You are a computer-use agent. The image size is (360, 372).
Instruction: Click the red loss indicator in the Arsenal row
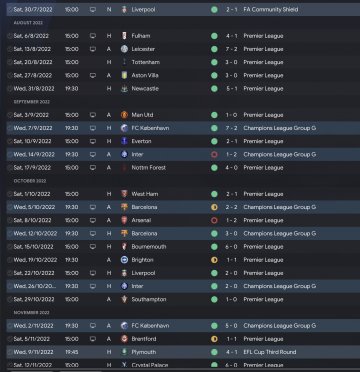point(214,220)
